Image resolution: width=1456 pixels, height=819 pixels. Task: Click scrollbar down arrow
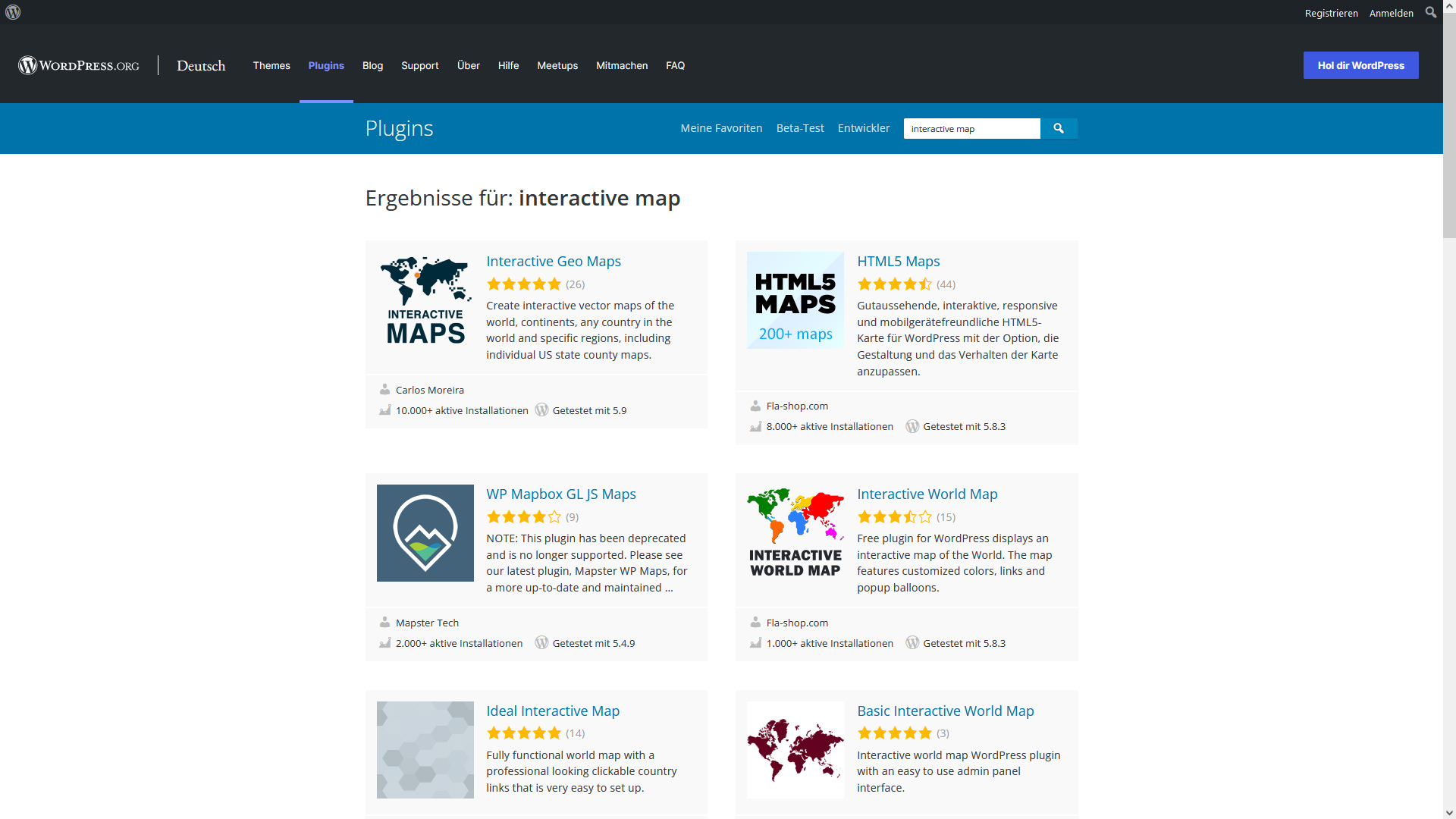[1449, 813]
